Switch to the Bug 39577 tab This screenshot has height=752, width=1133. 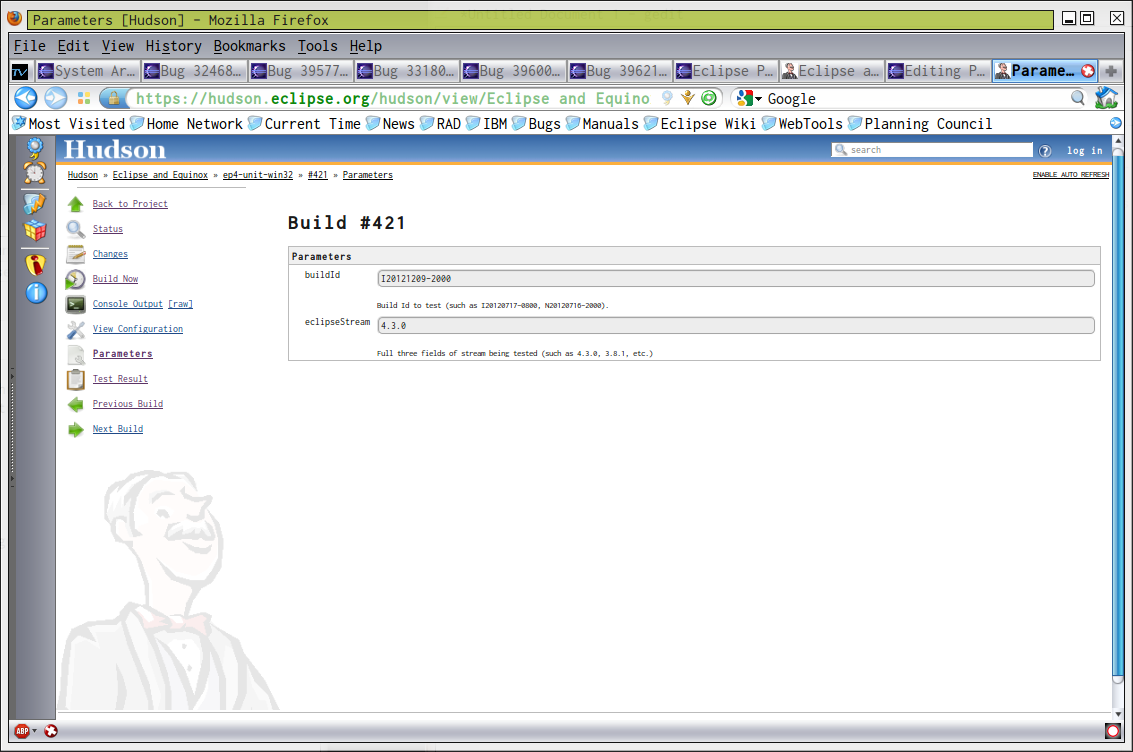coord(301,71)
